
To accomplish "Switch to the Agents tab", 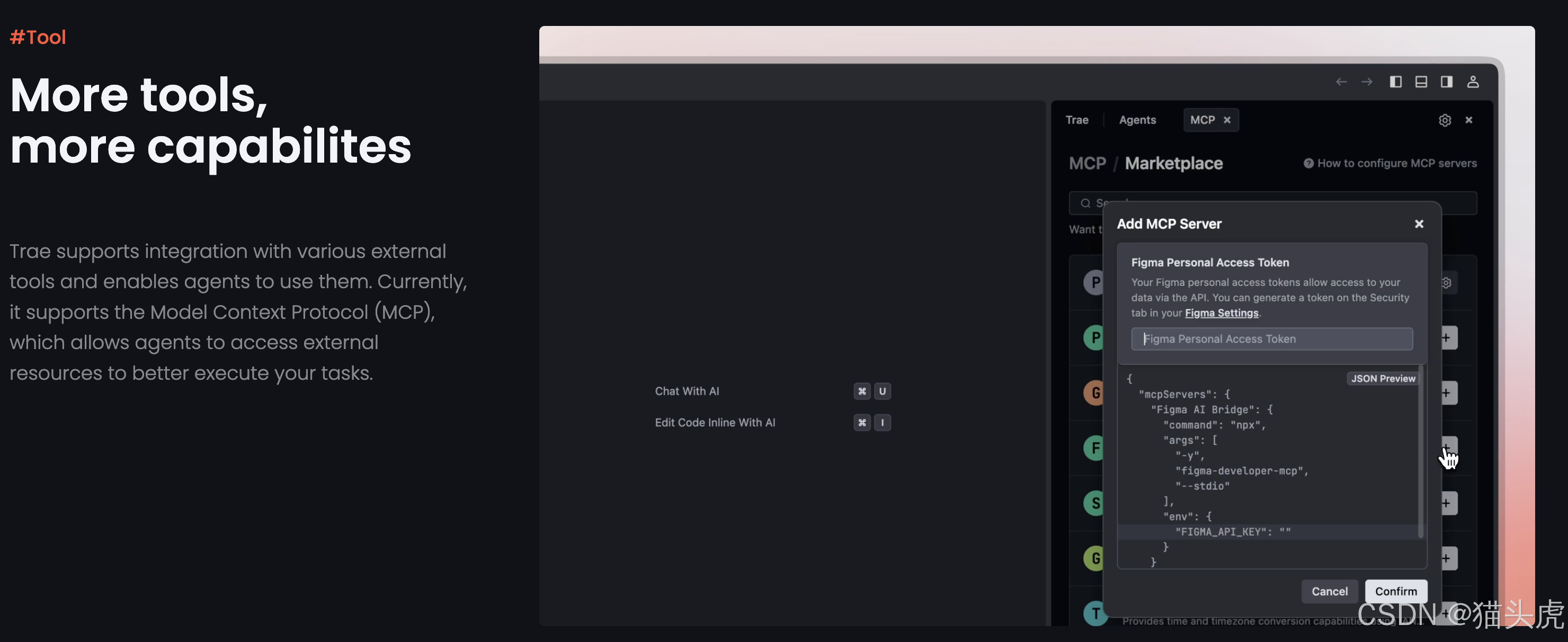I will click(x=1137, y=120).
